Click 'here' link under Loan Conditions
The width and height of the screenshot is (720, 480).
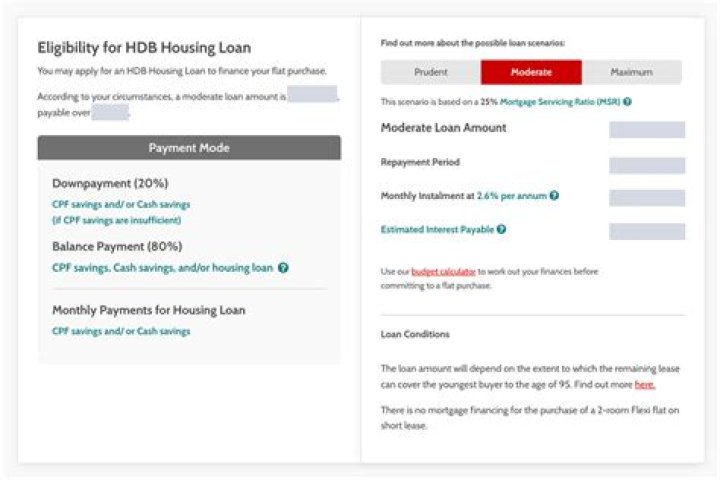coord(645,384)
